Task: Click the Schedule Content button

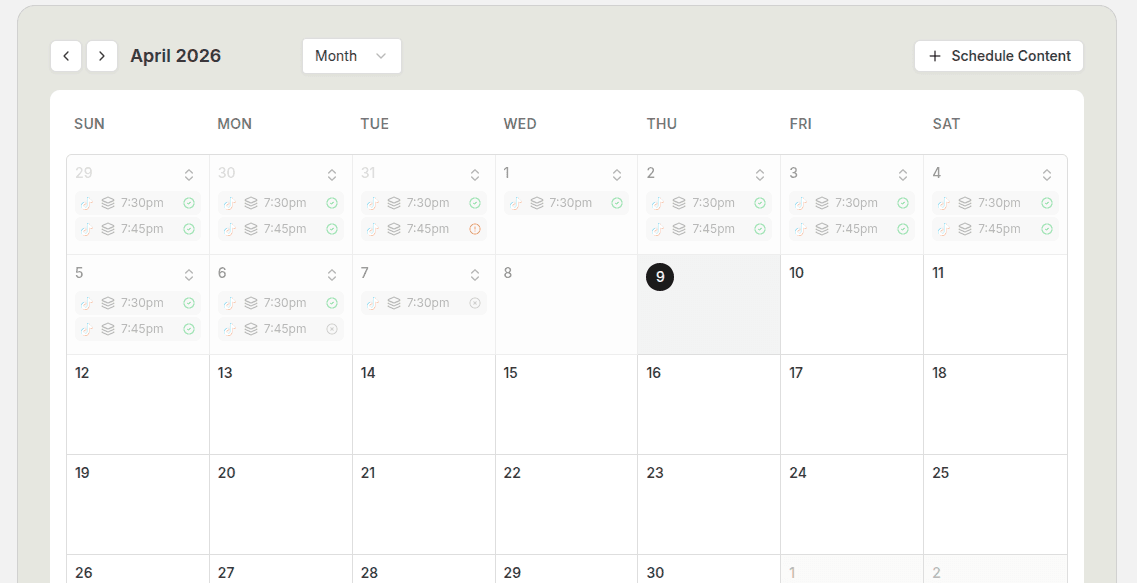Action: [998, 56]
